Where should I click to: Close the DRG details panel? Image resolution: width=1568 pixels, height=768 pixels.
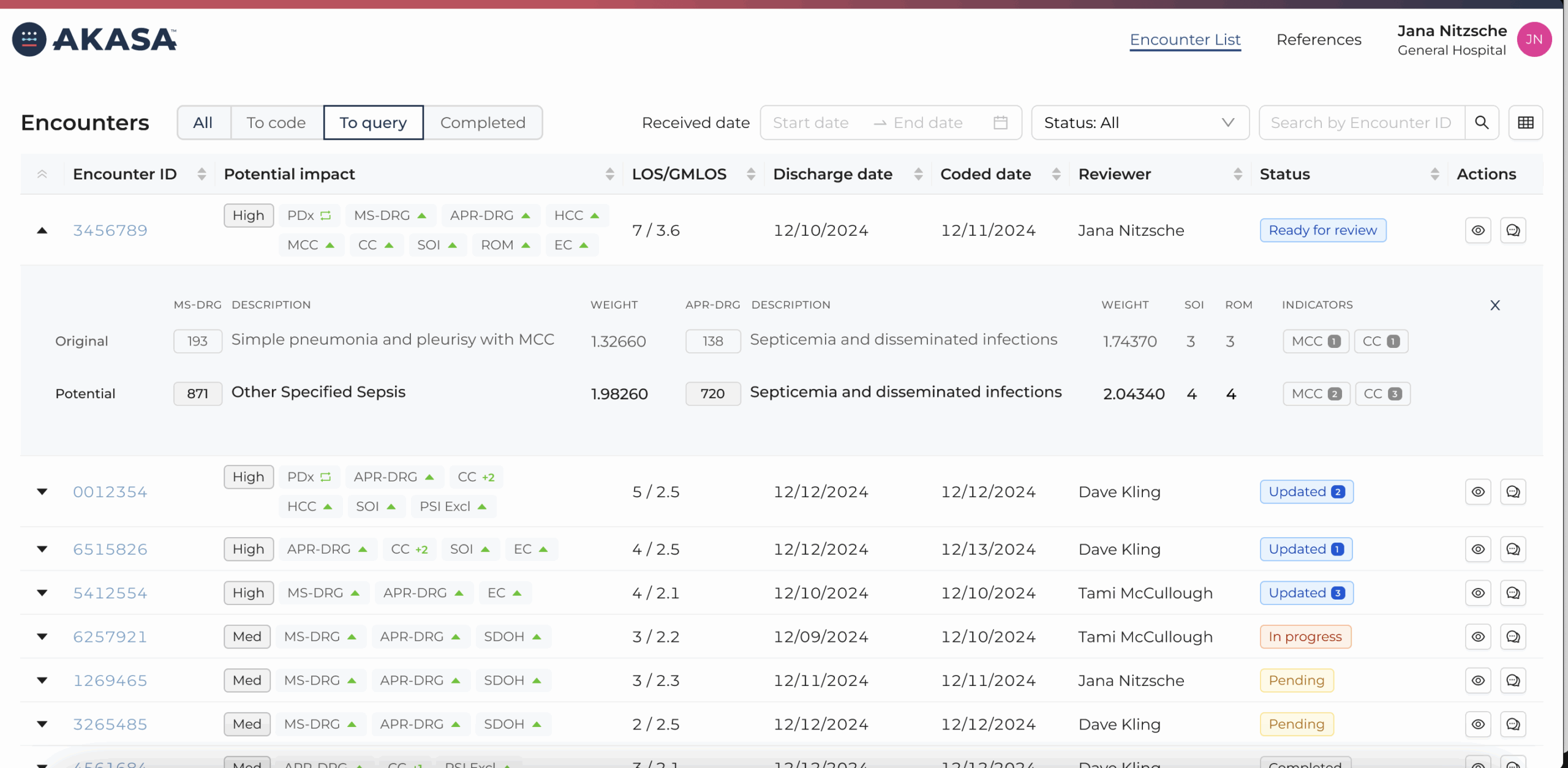pyautogui.click(x=1494, y=305)
